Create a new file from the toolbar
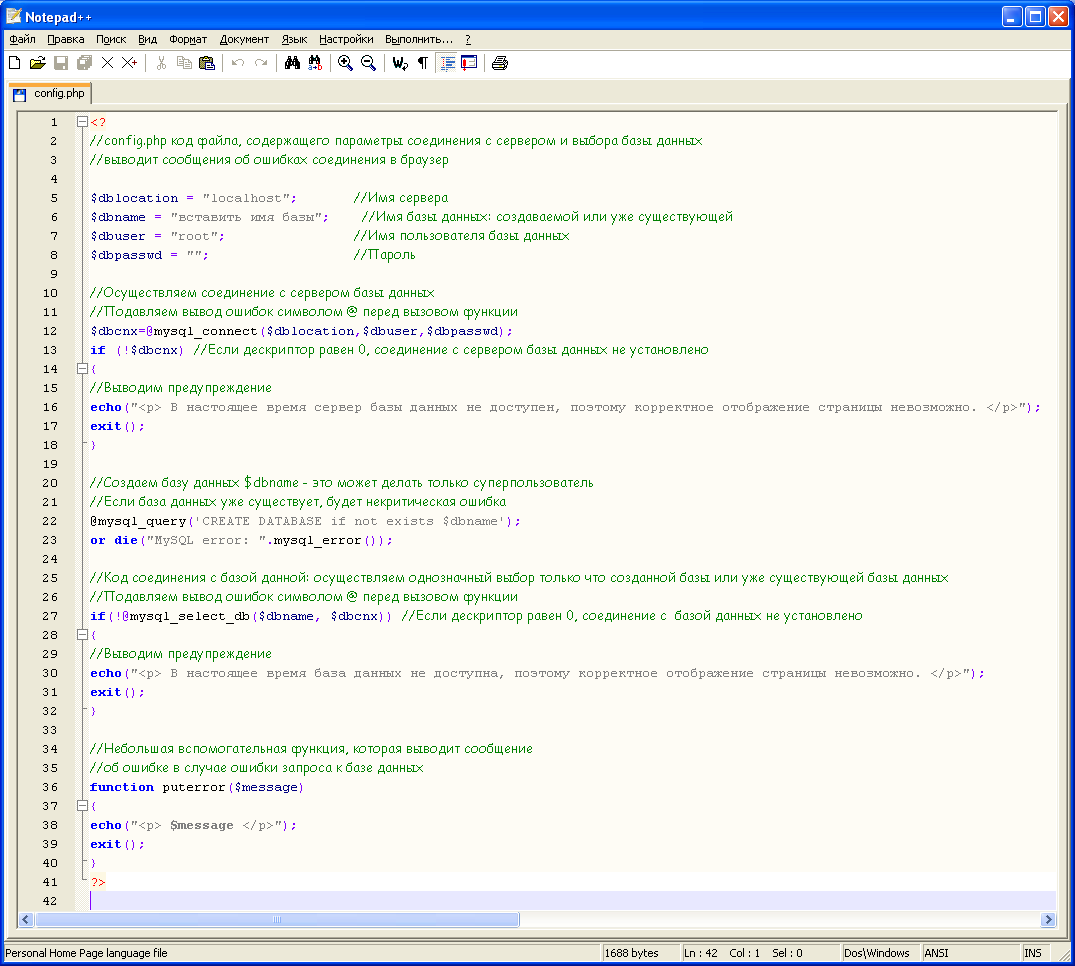1075x966 pixels. (x=14, y=63)
